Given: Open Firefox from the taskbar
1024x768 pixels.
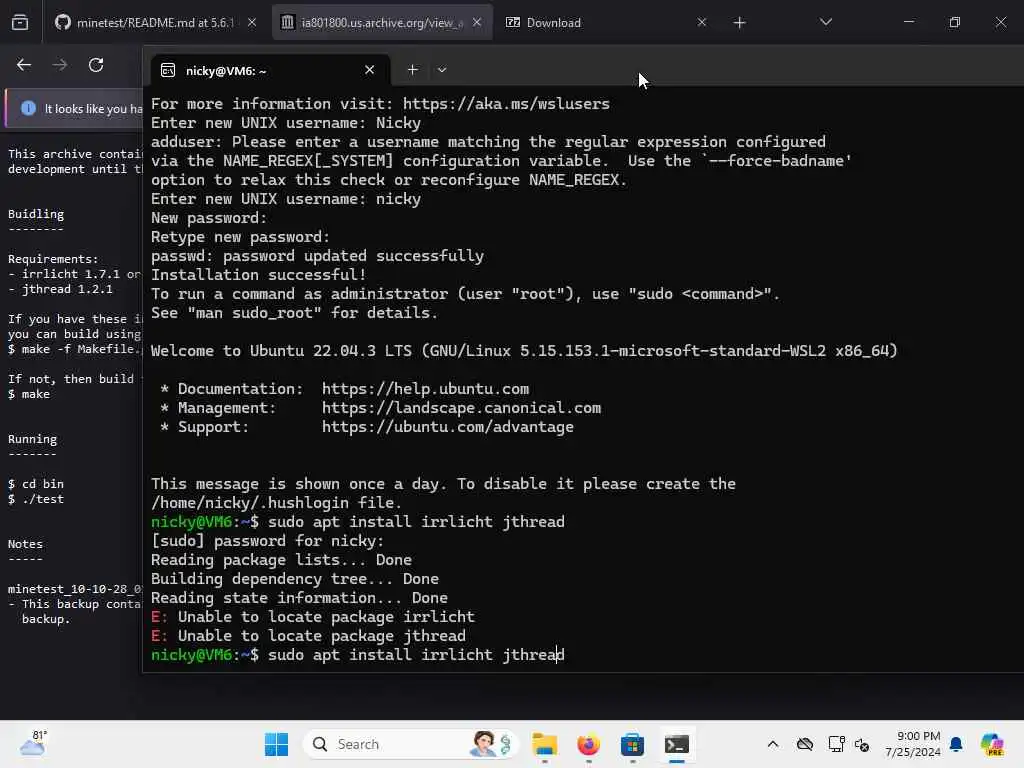Looking at the screenshot, I should (x=588, y=744).
